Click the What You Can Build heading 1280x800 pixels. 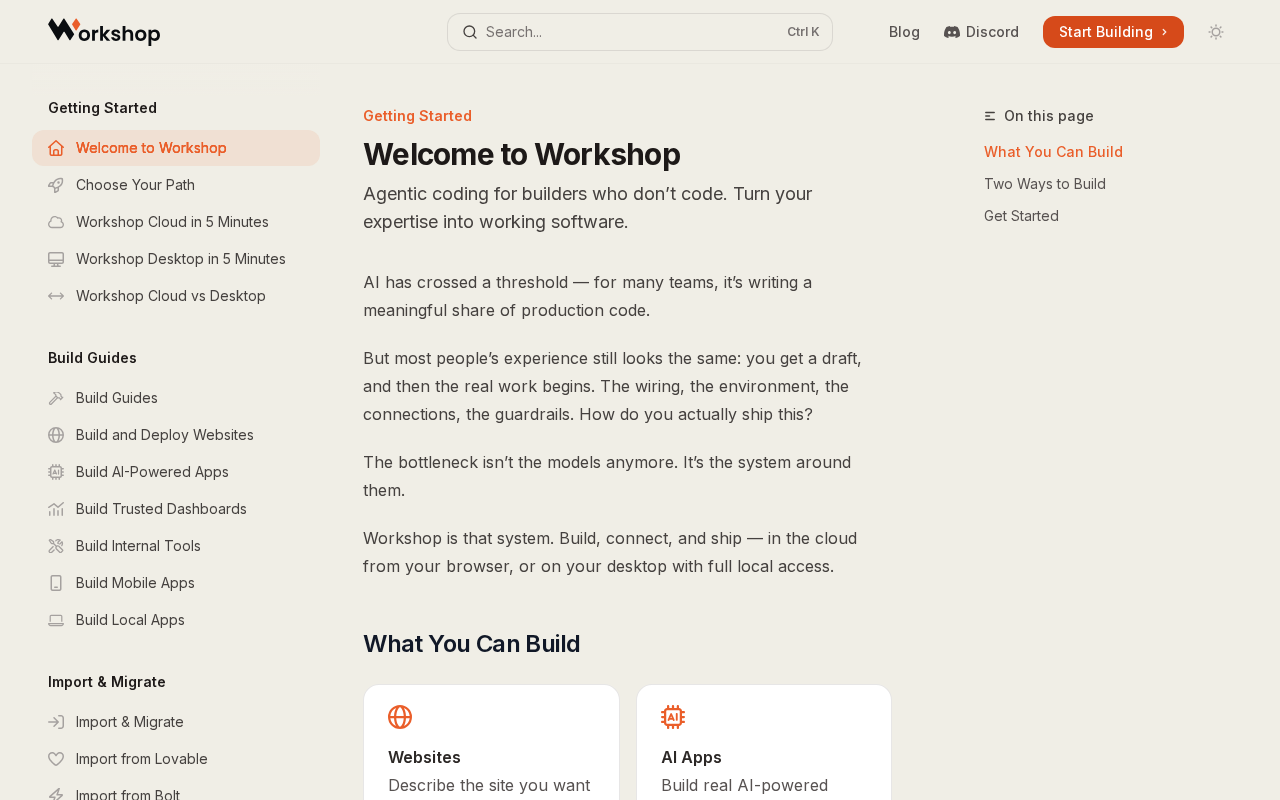[471, 644]
